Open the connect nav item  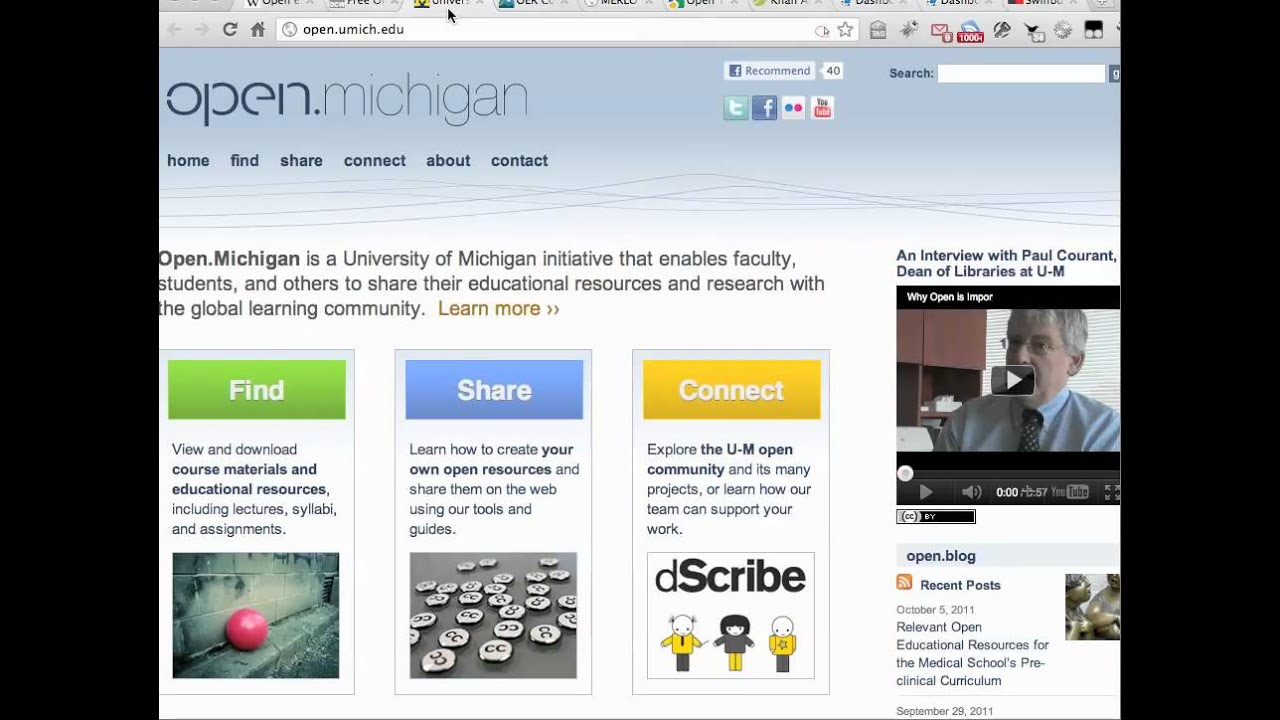coord(375,160)
